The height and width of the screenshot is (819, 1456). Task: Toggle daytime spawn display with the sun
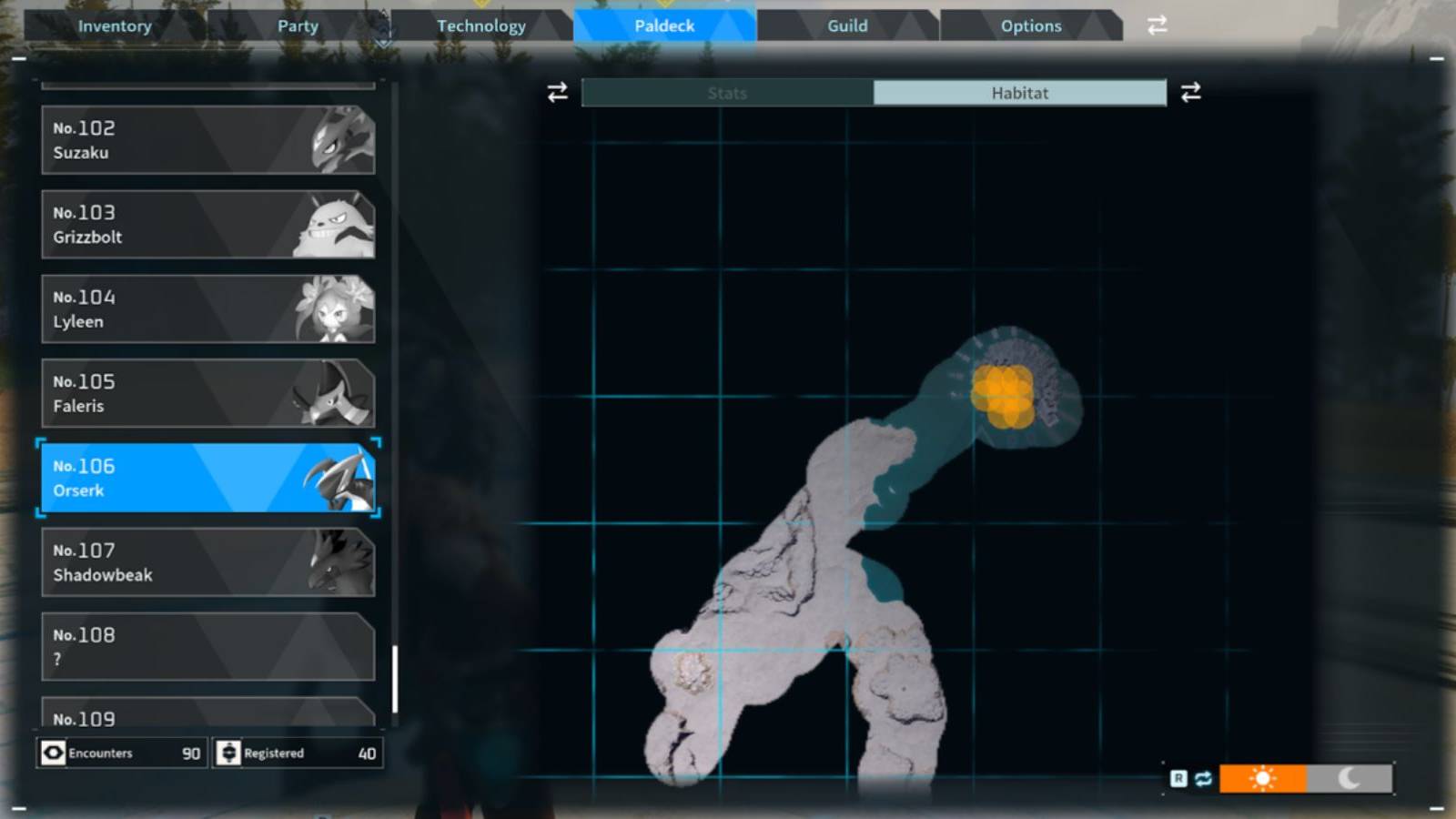click(1263, 778)
